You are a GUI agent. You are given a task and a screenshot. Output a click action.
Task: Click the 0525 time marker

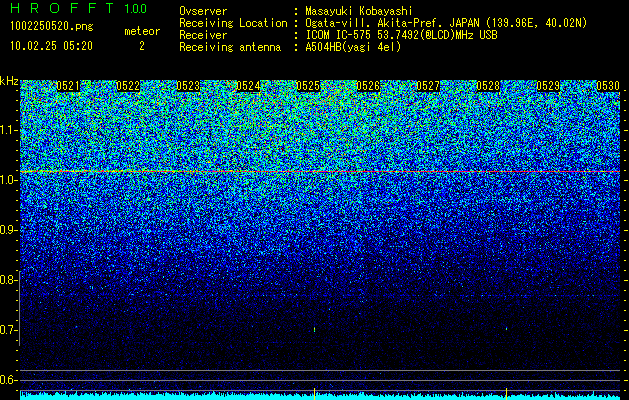308,86
